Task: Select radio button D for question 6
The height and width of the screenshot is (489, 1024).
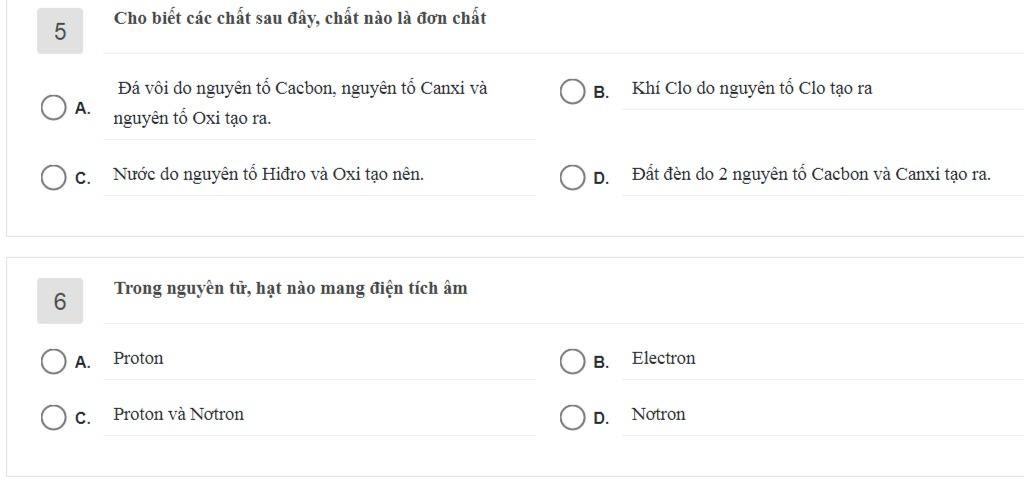Action: coord(572,418)
